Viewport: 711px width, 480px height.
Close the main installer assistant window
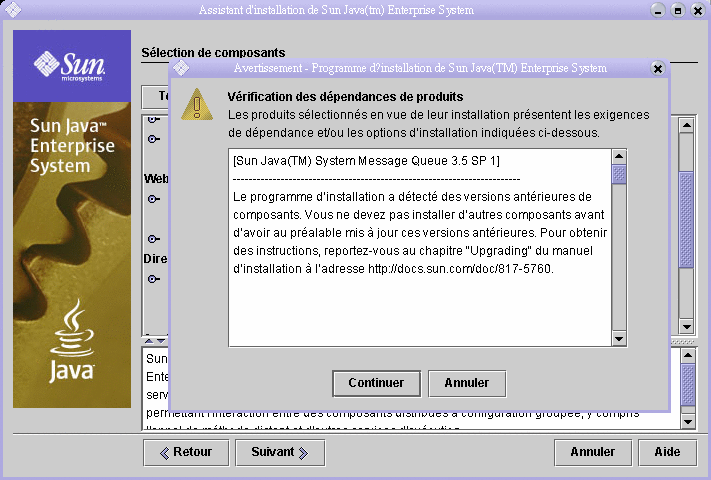[x=698, y=10]
